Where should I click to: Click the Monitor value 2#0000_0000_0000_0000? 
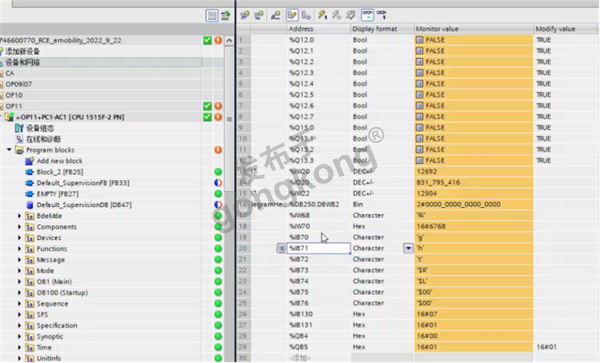click(x=458, y=204)
